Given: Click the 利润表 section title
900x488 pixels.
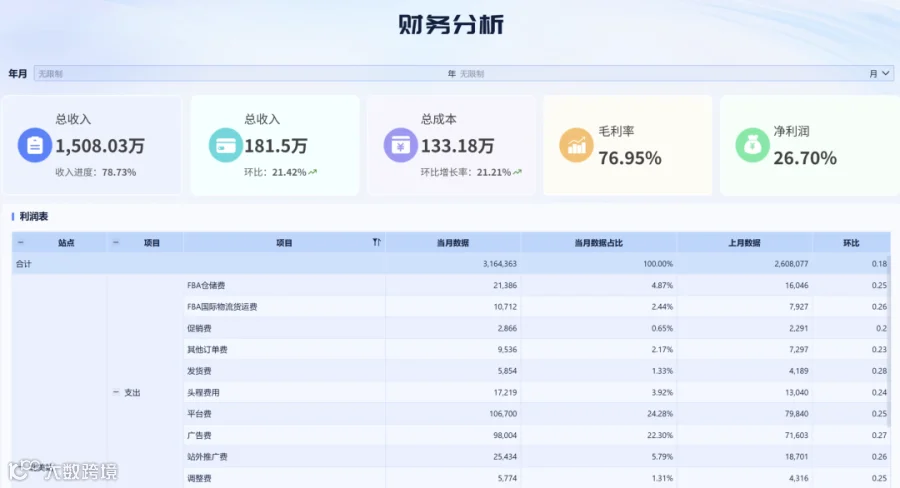Looking at the screenshot, I should pyautogui.click(x=34, y=216).
